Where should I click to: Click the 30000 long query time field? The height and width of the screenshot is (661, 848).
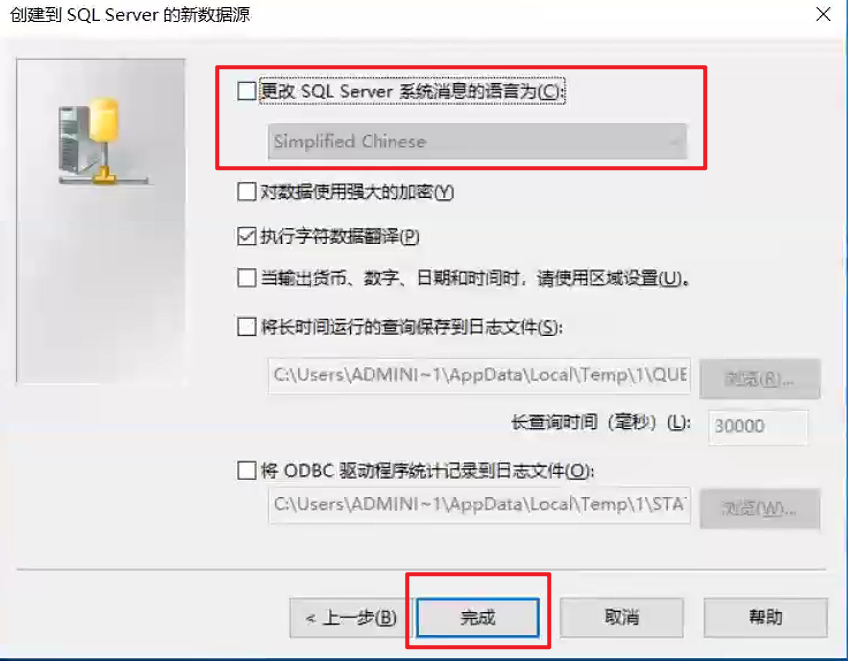(x=758, y=426)
